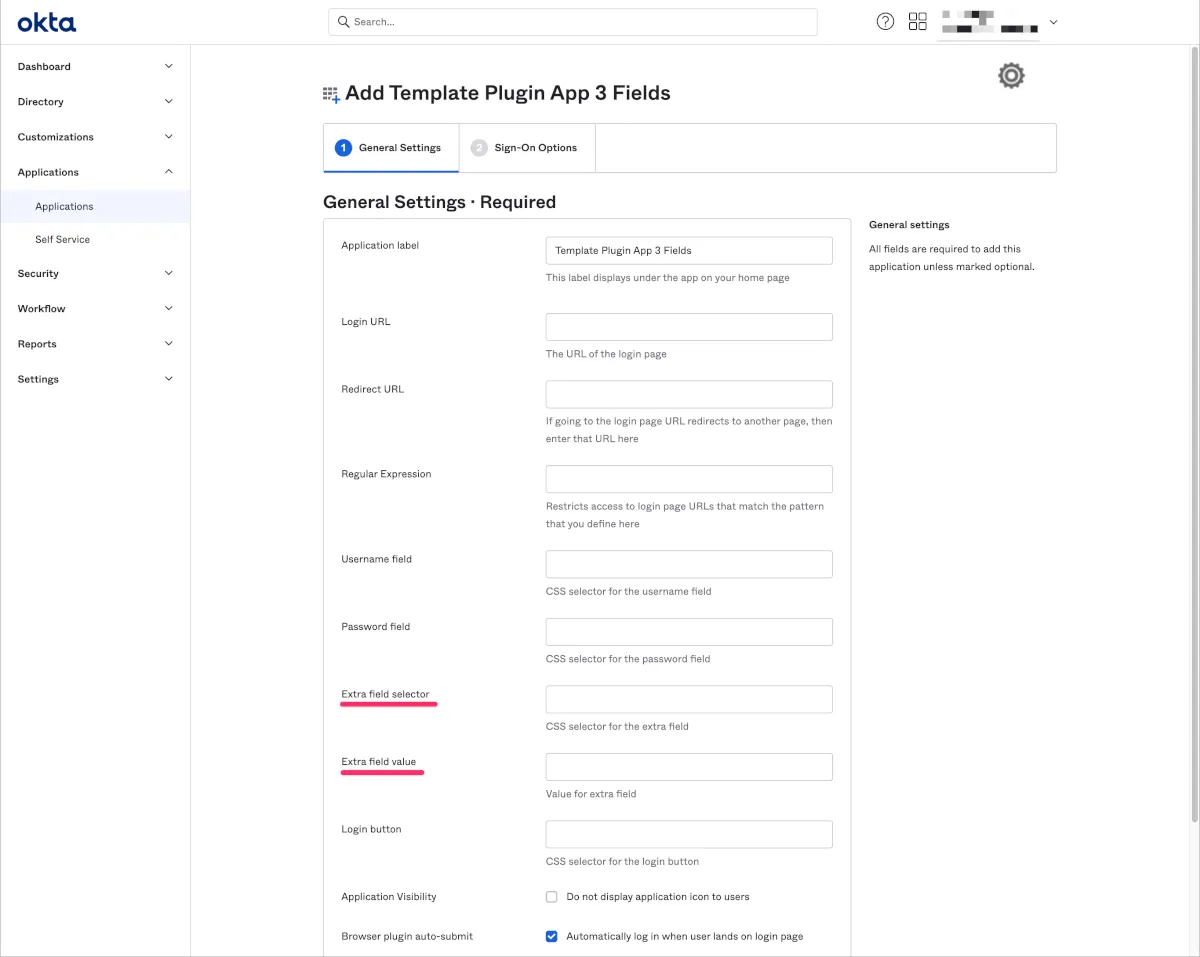1200x957 pixels.
Task: Click the gear icon near page title
Action: pos(1011,76)
